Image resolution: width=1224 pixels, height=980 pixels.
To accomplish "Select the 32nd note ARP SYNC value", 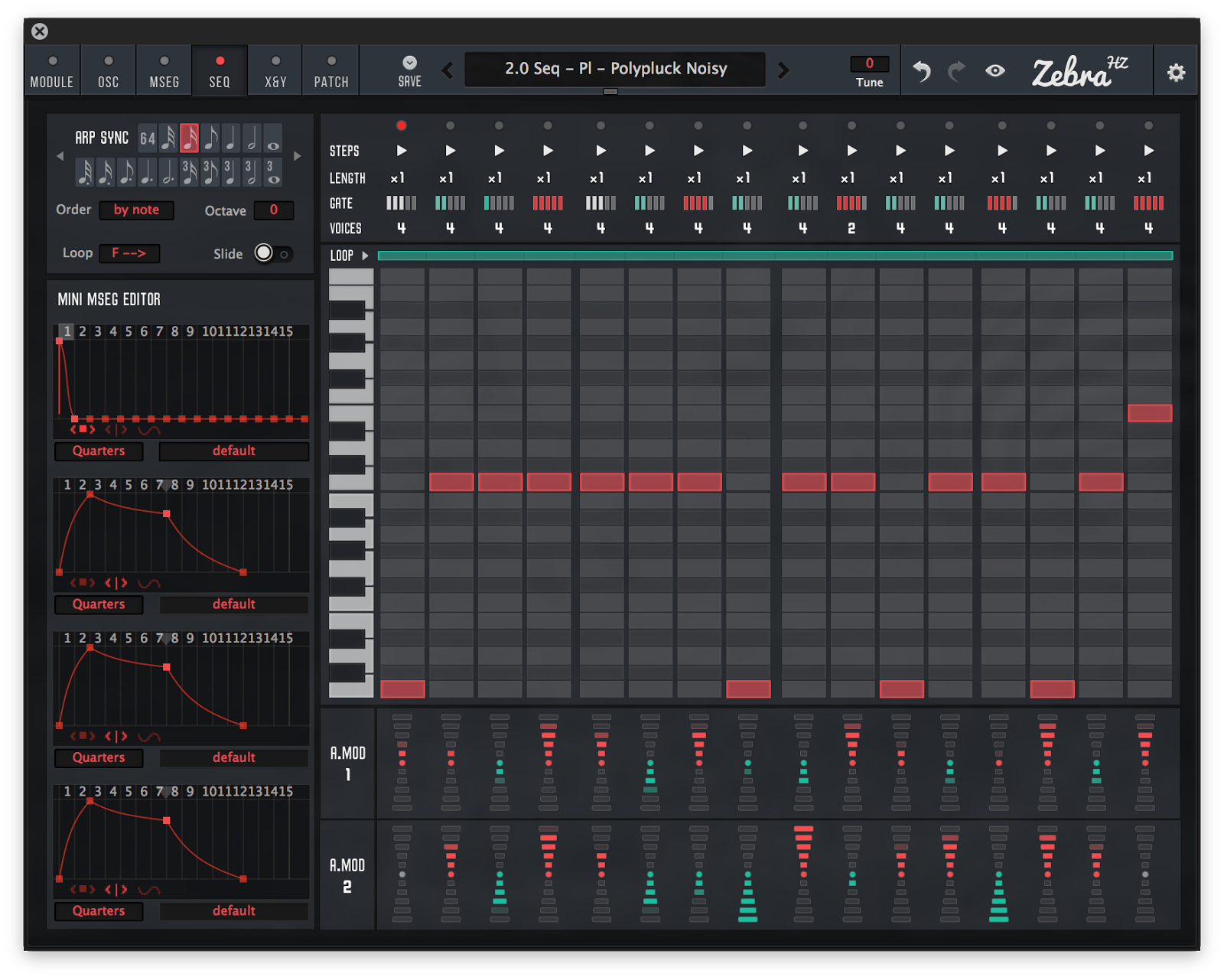I will point(168,138).
